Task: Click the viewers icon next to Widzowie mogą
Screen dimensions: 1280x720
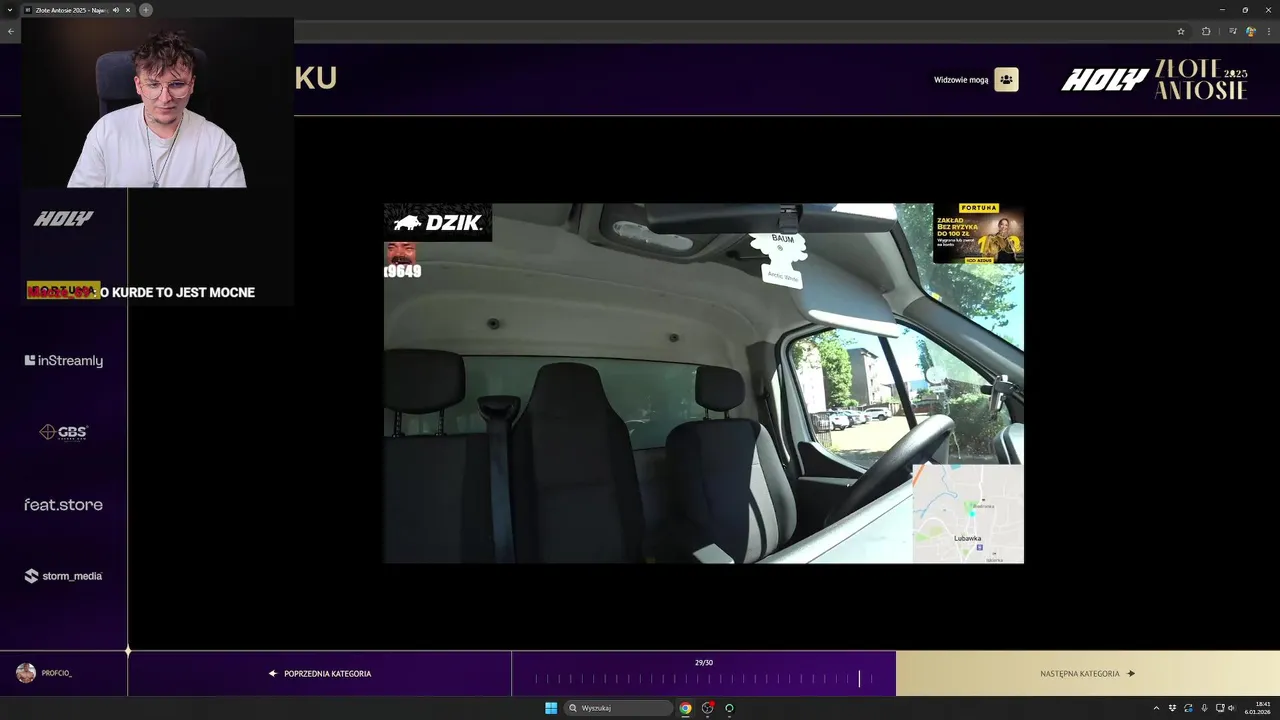Action: click(x=1006, y=80)
